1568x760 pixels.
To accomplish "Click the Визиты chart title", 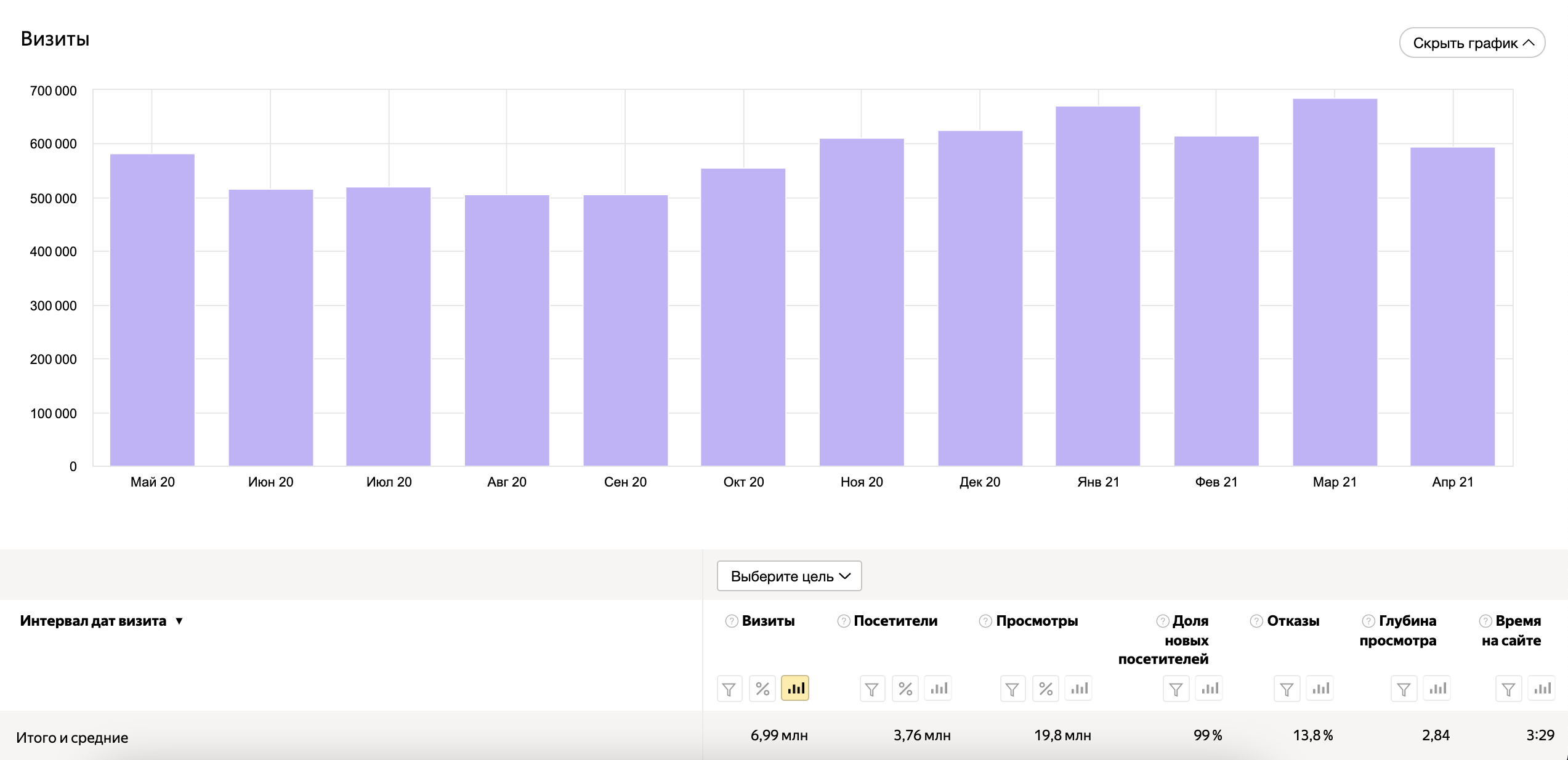I will [x=55, y=39].
